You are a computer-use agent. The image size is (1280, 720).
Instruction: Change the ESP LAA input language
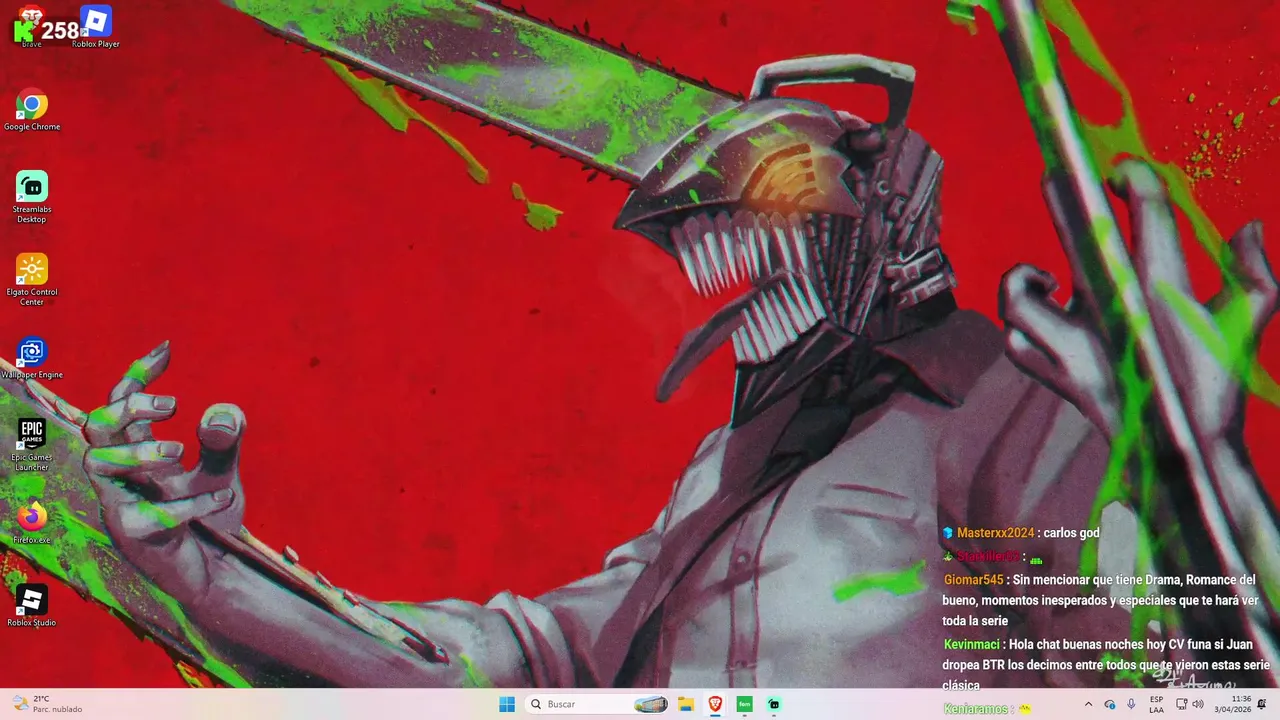click(x=1156, y=704)
